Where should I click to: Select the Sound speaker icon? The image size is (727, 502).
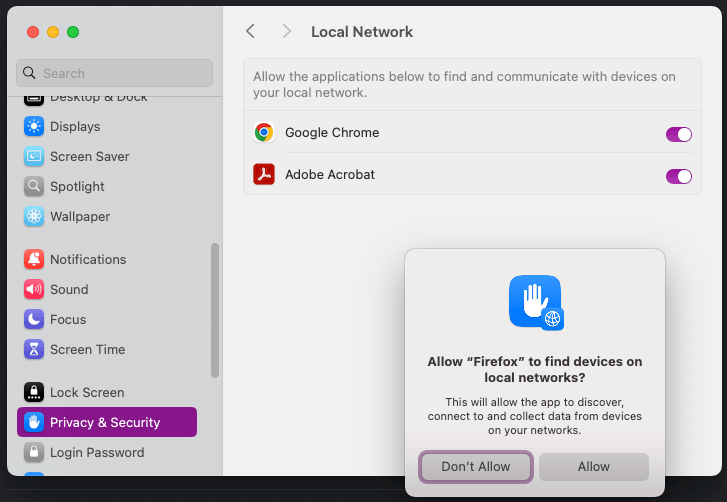tap(34, 290)
